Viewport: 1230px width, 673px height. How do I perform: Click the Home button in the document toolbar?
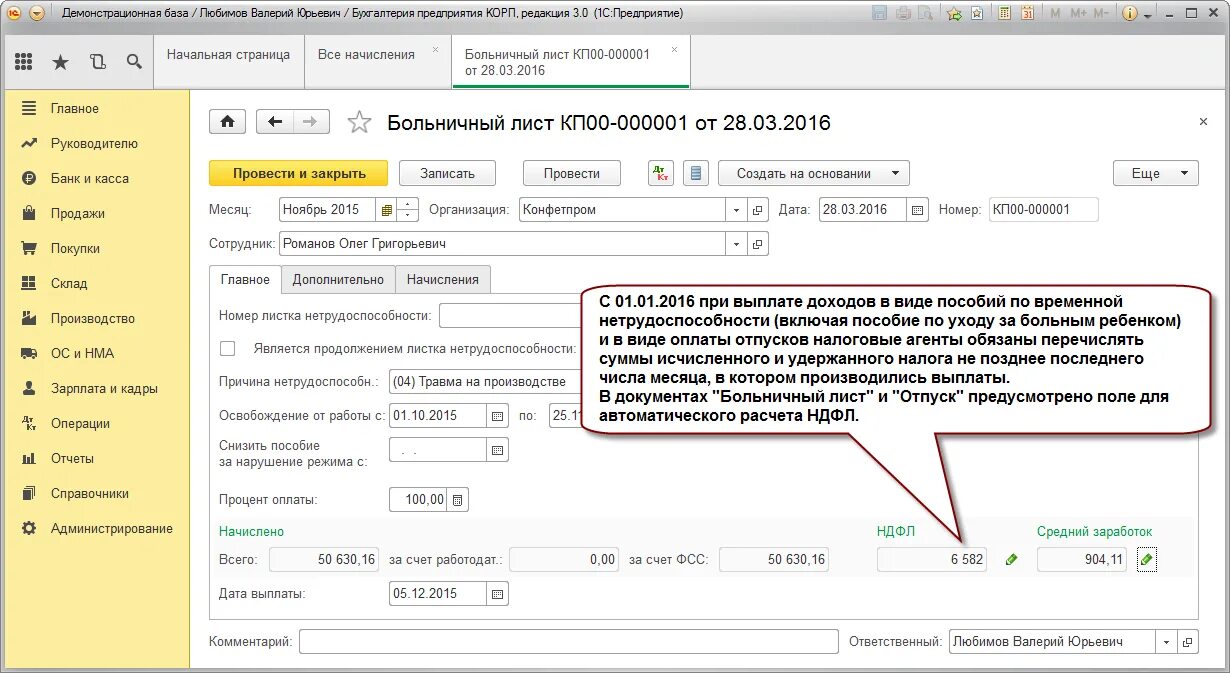tap(227, 122)
